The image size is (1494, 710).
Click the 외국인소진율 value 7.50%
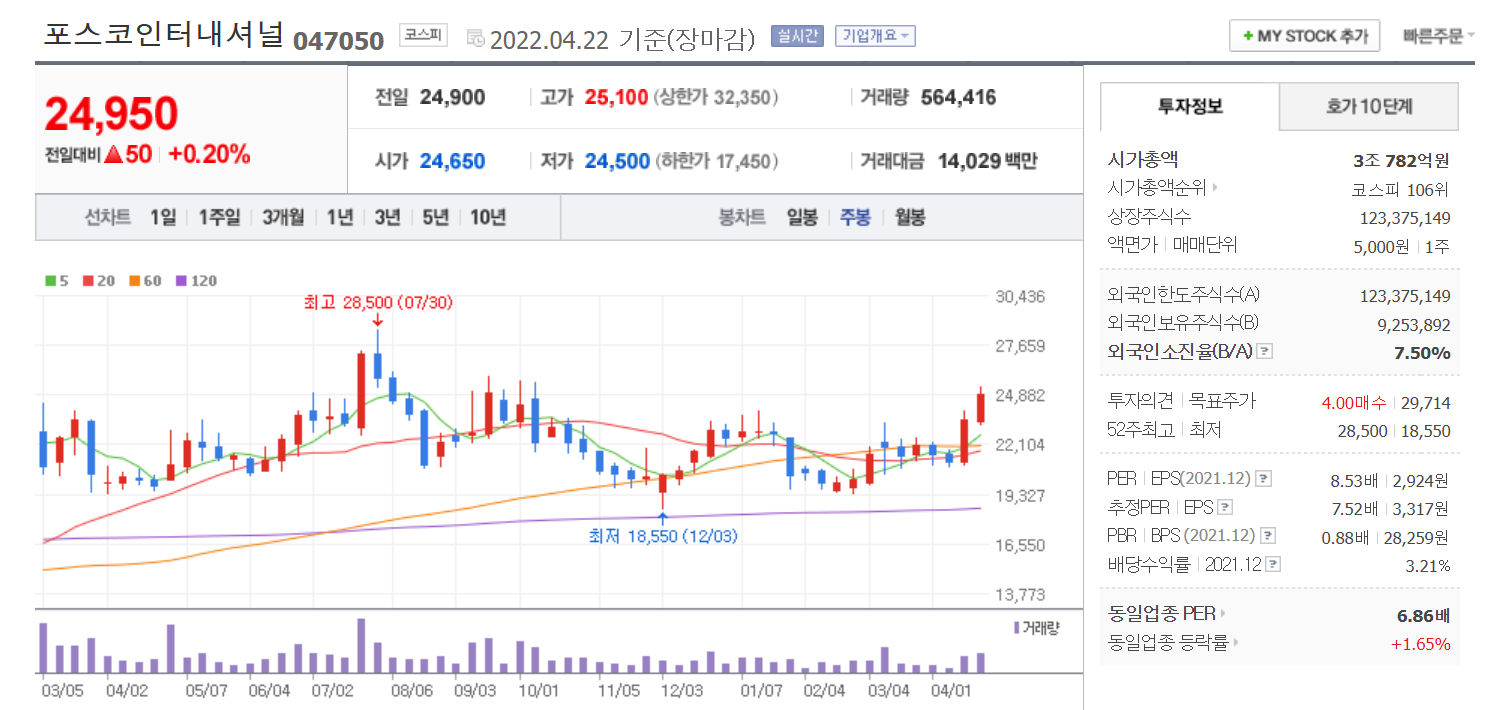coord(1422,352)
